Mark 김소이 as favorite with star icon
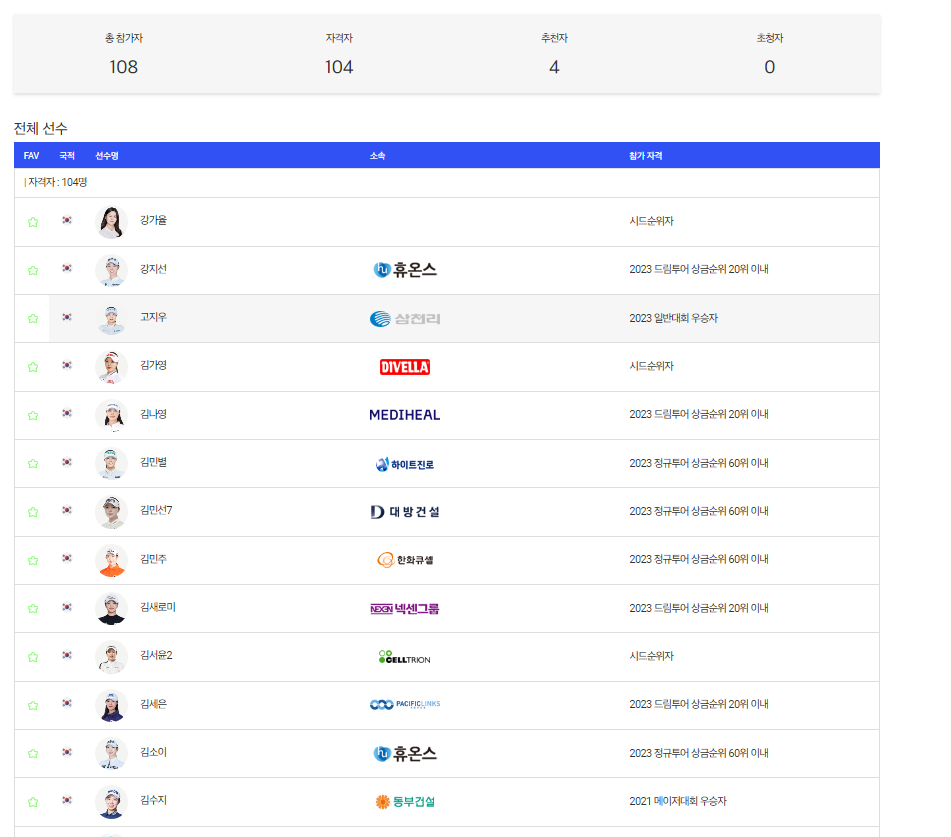 point(33,753)
